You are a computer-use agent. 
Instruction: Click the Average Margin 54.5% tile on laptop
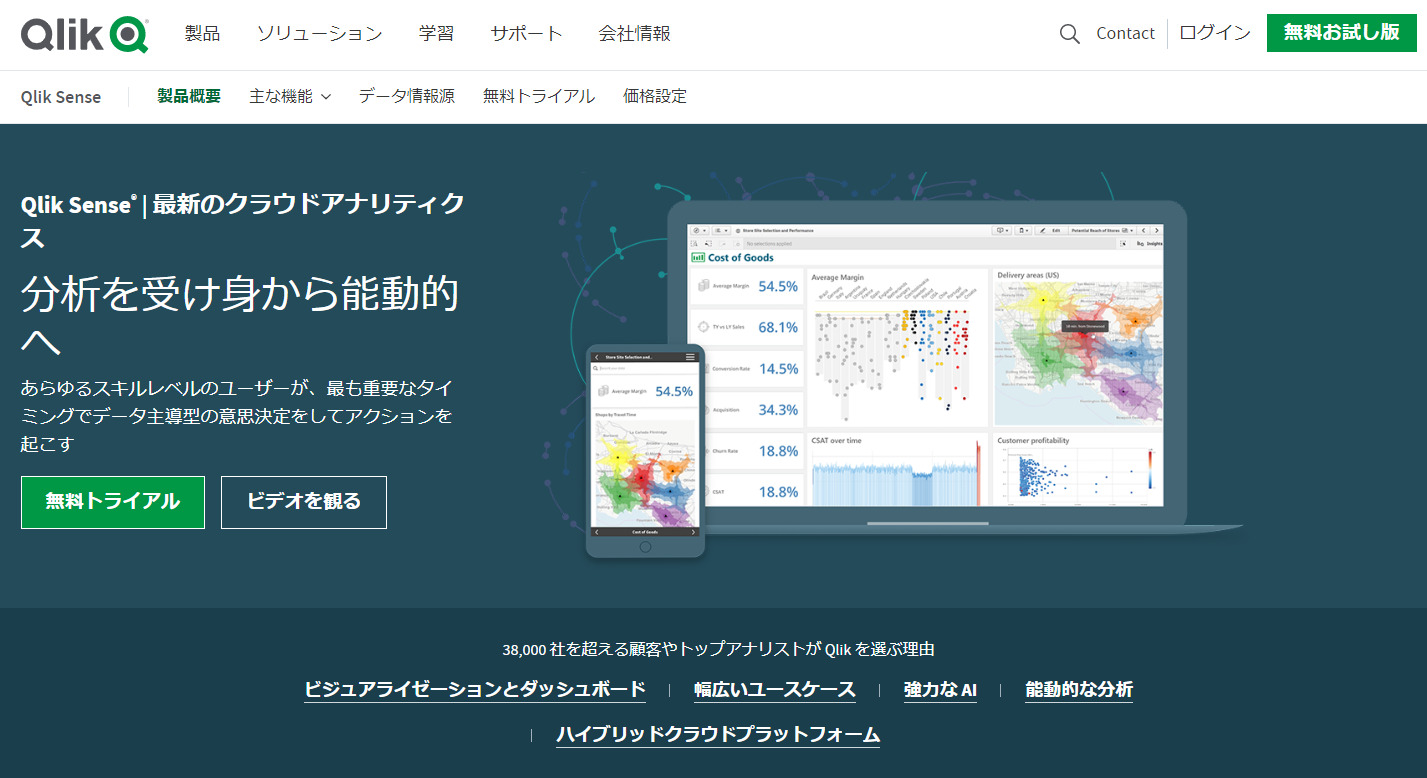(x=746, y=286)
